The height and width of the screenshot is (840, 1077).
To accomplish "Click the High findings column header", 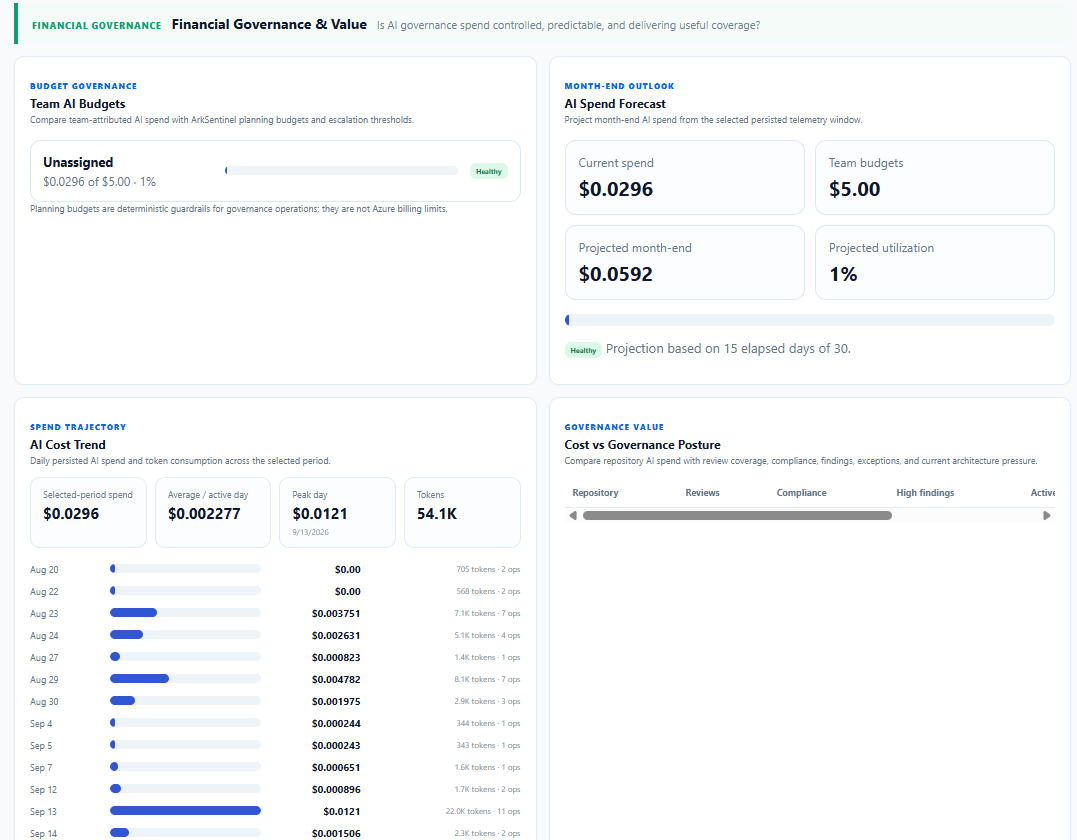I will pos(925,492).
